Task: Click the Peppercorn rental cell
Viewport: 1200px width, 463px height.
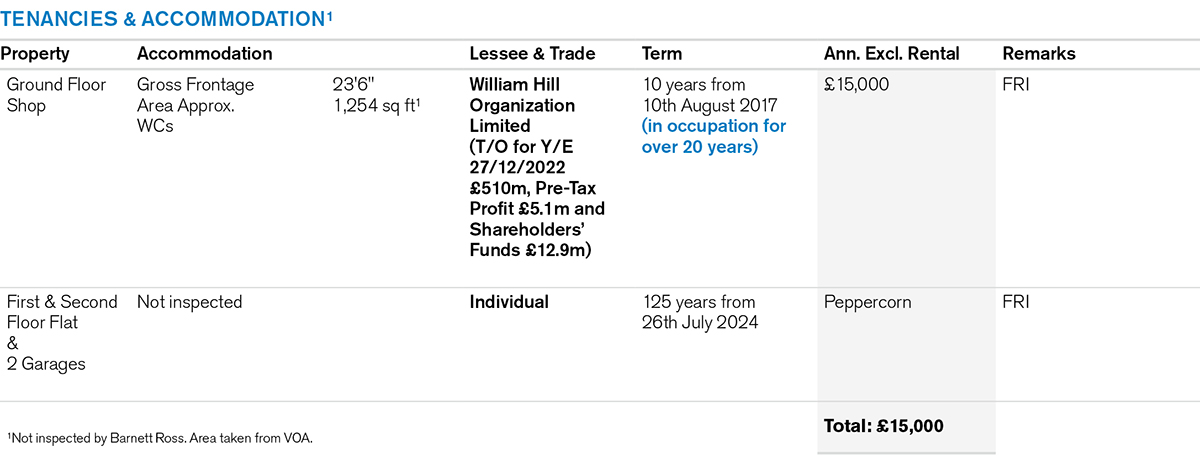Action: click(867, 302)
